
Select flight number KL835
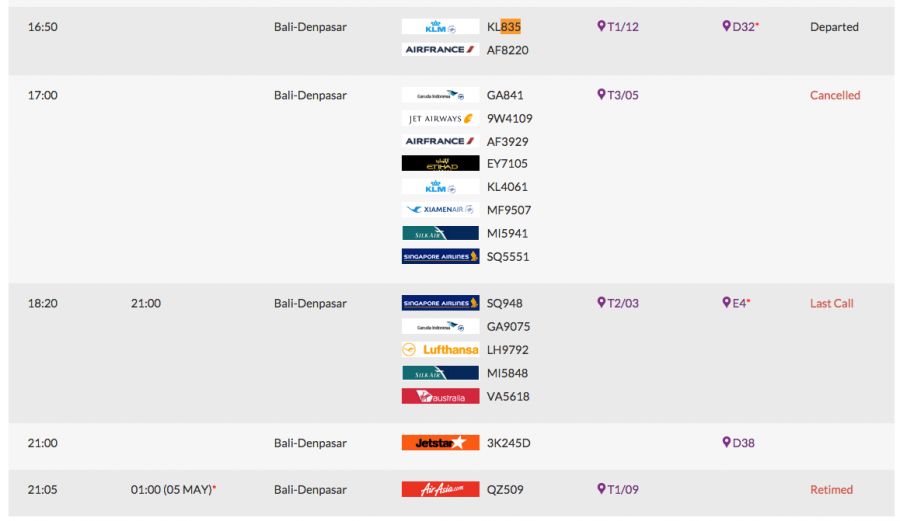(503, 27)
